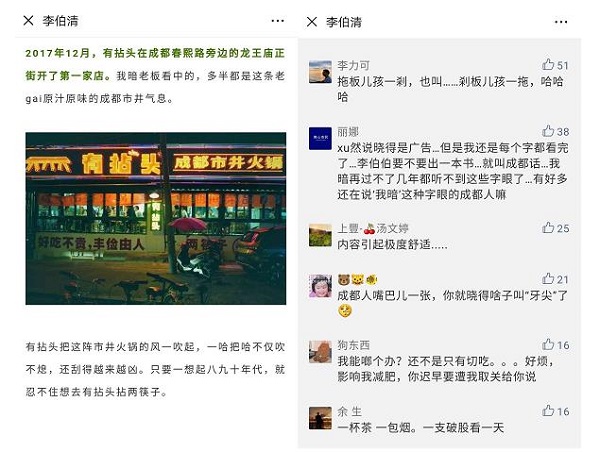Open the more options menu on right page
The image size is (600, 452).
tap(561, 22)
